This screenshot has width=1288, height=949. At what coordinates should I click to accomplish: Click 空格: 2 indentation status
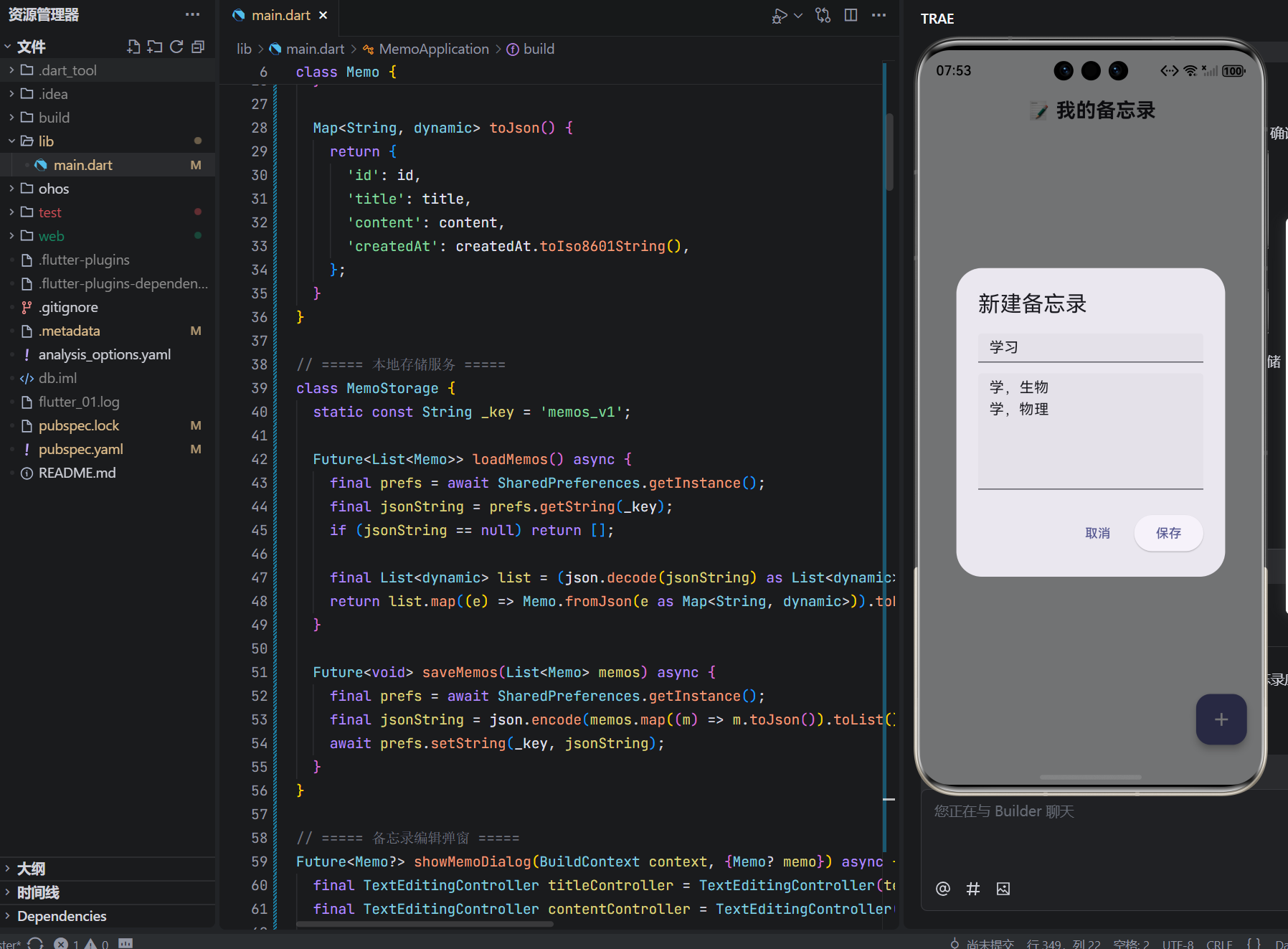(x=1131, y=944)
